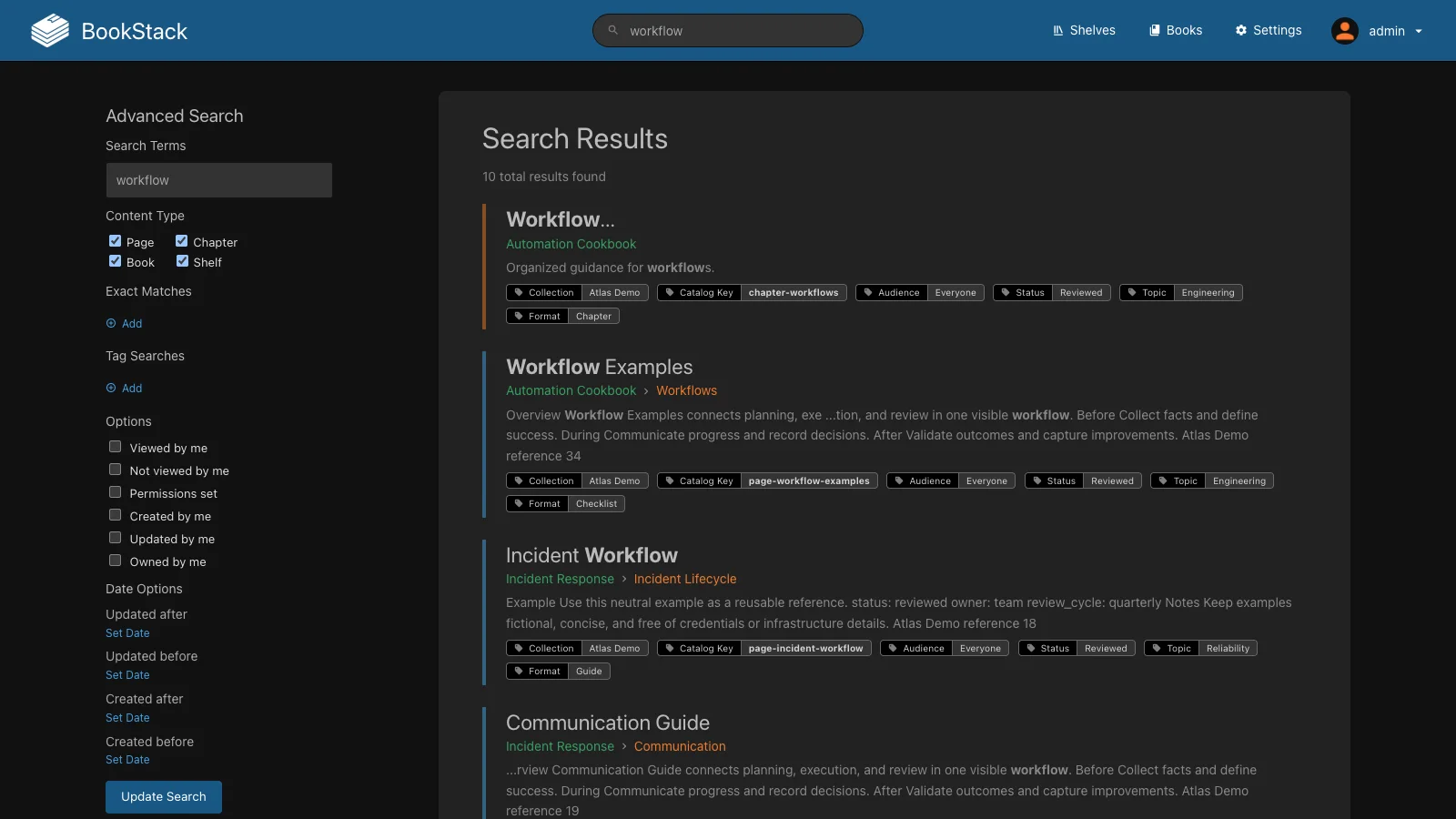Viewport: 1456px width, 819px height.
Task: Focus the header search box
Action: click(x=728, y=30)
